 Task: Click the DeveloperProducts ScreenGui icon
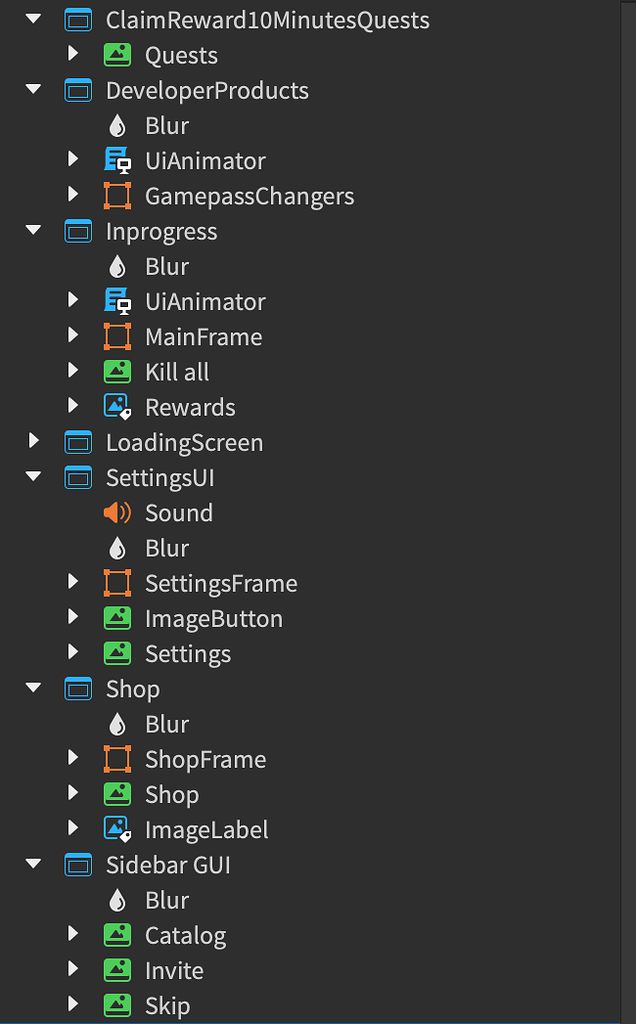(x=77, y=90)
